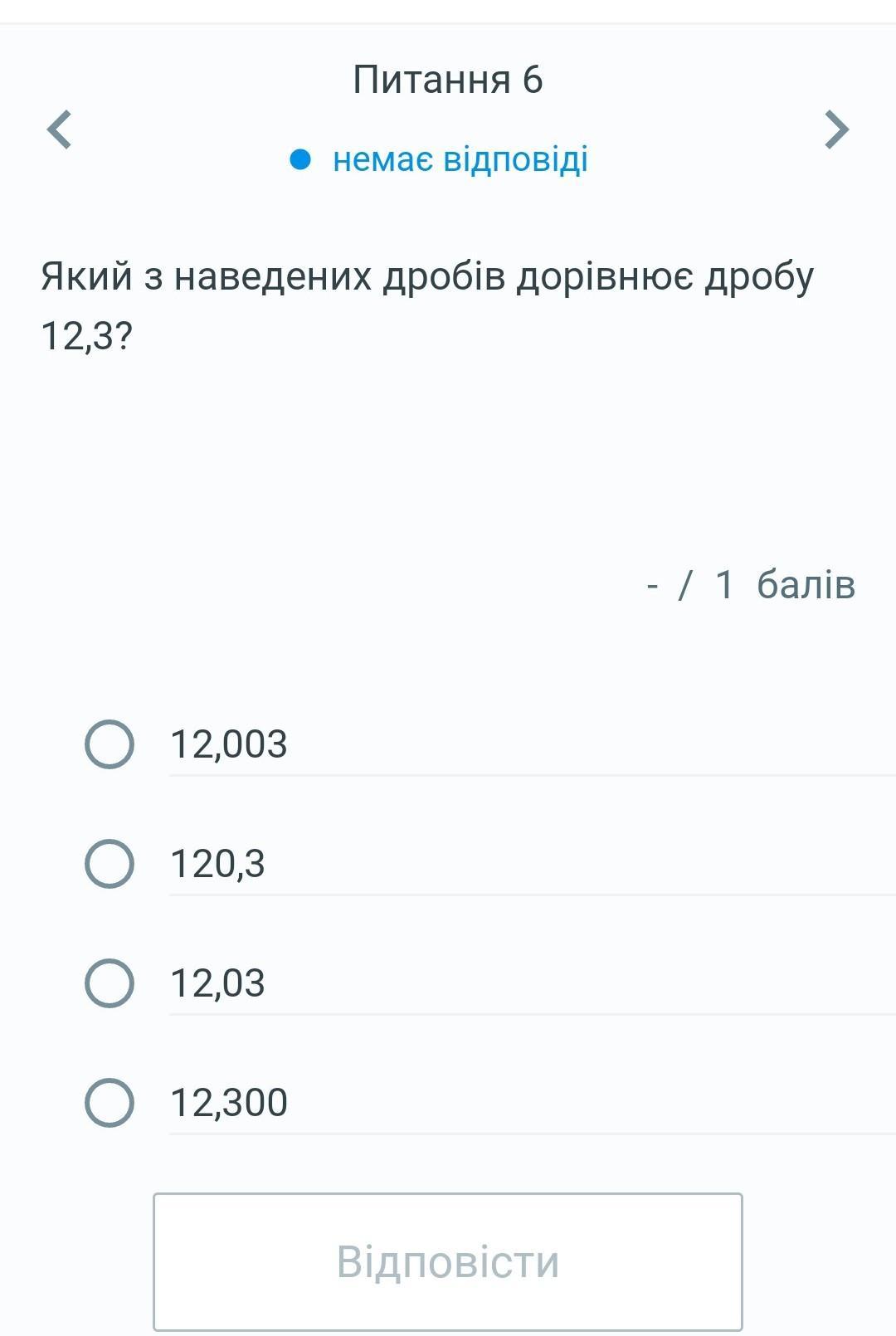Click the dash placeholder in the score
The image size is (896, 1336).
[x=652, y=586]
